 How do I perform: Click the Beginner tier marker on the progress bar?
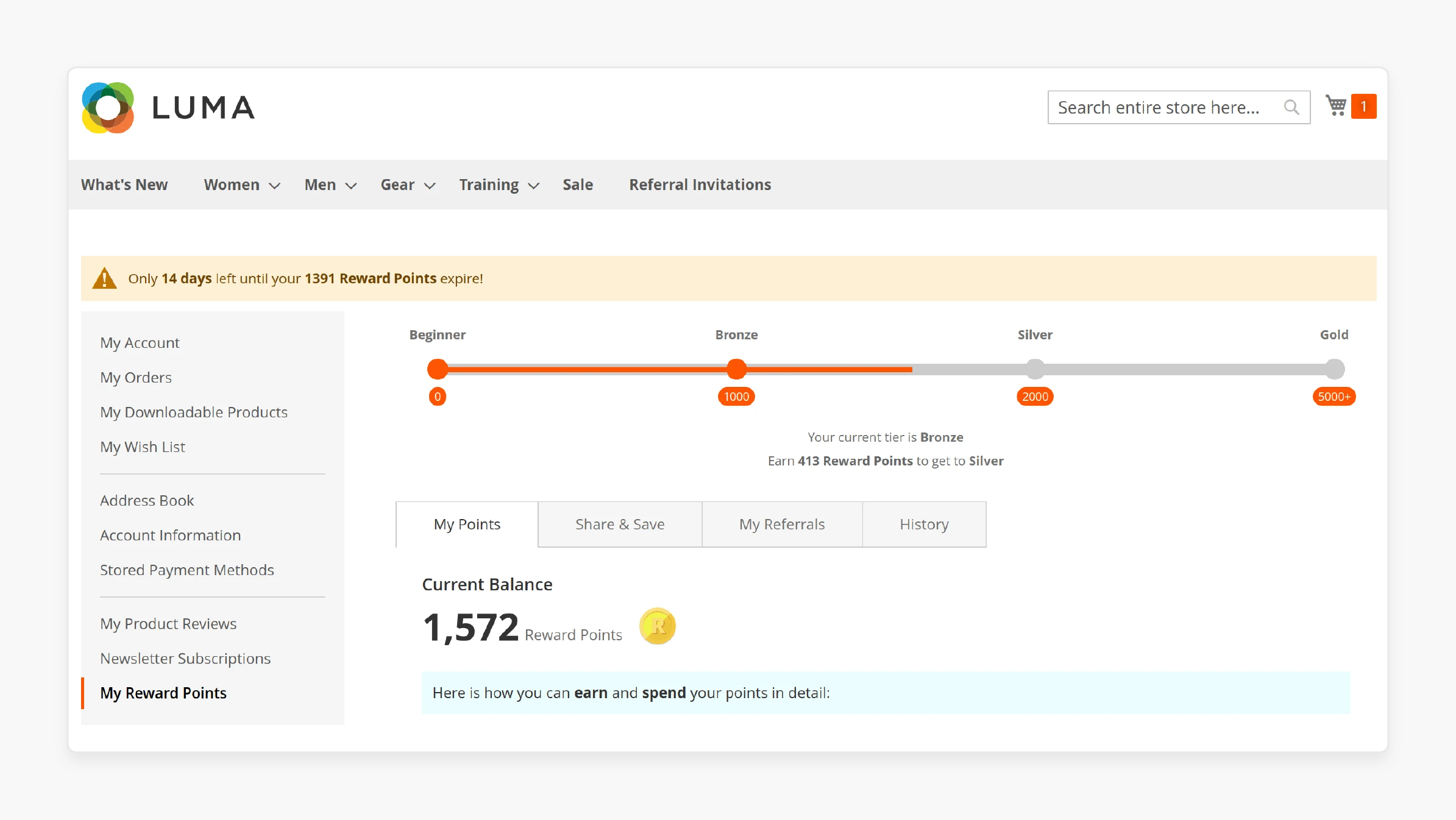coord(438,369)
